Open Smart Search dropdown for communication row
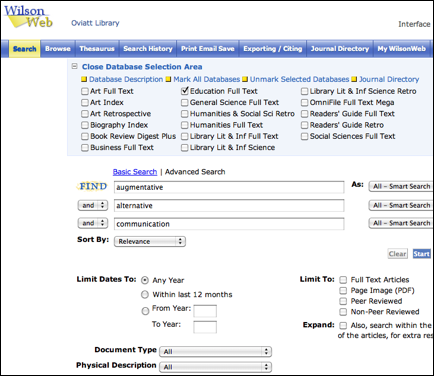The width and height of the screenshot is (434, 376). [401, 223]
